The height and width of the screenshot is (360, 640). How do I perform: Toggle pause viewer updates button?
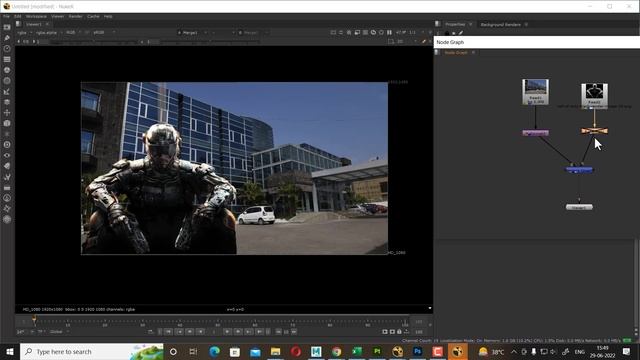click(x=389, y=32)
